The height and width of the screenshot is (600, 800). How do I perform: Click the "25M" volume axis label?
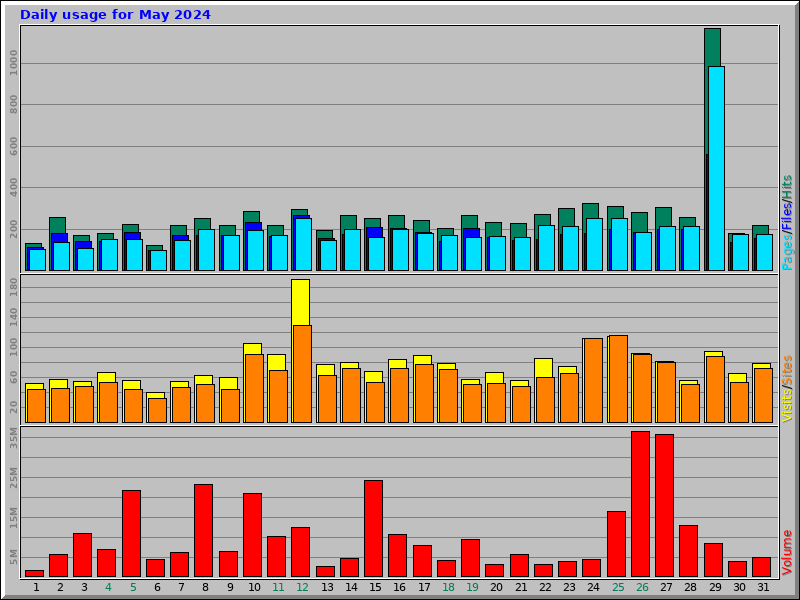[x=13, y=478]
